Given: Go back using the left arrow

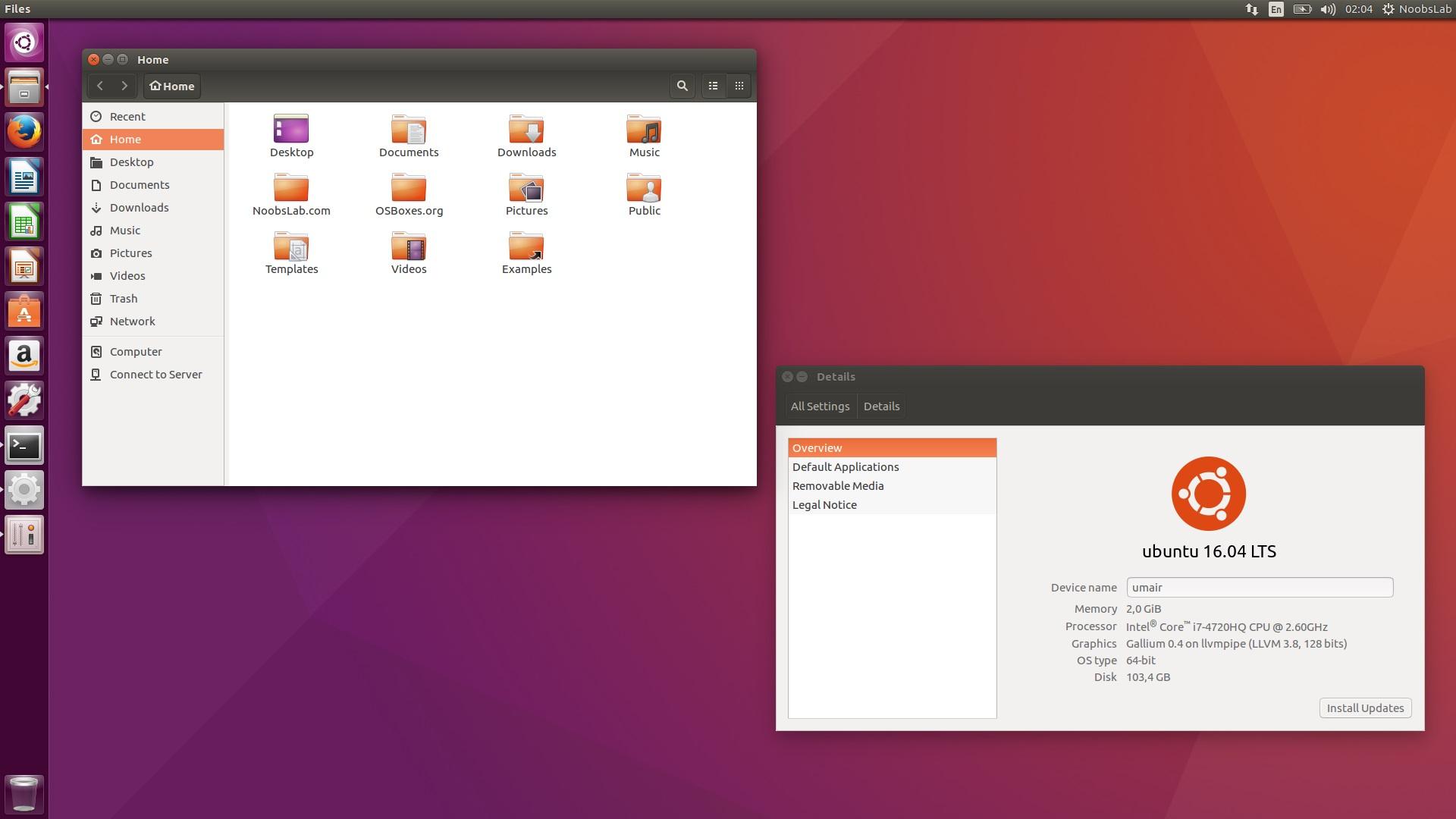Looking at the screenshot, I should coord(100,86).
